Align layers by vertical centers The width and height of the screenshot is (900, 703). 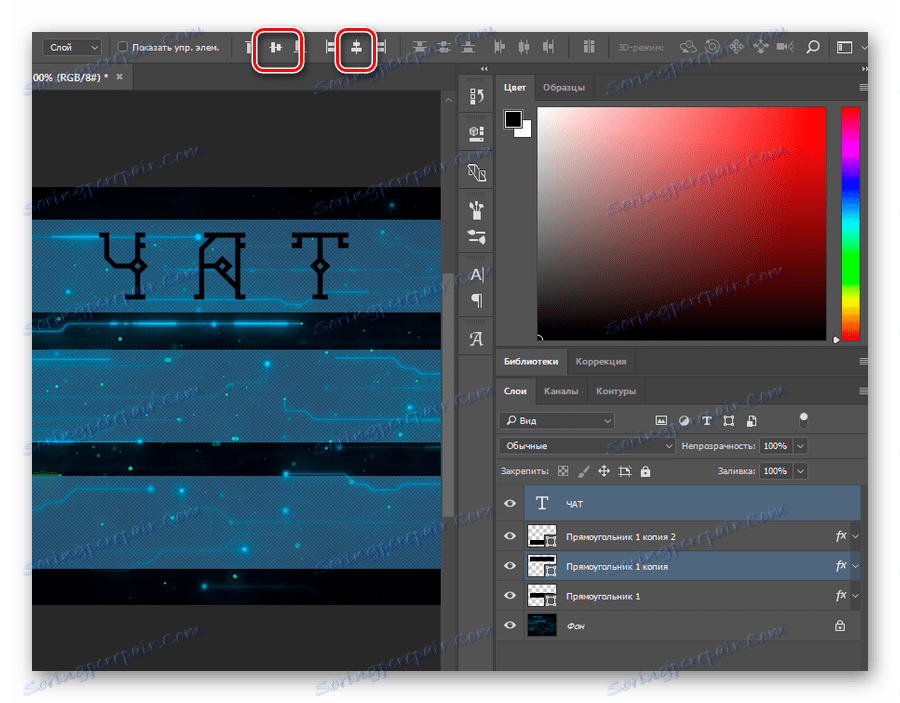click(x=276, y=48)
